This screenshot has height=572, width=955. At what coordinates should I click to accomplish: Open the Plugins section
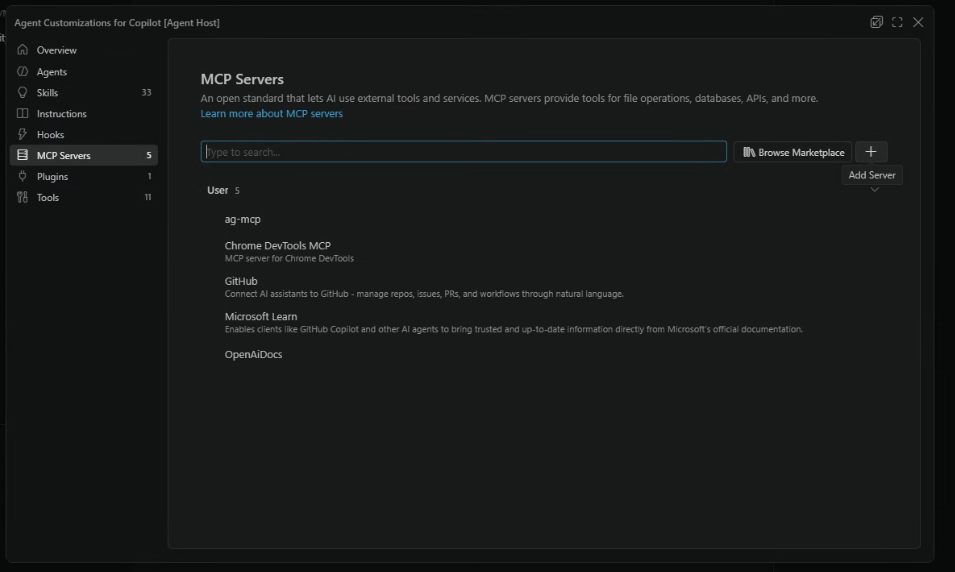click(x=84, y=176)
